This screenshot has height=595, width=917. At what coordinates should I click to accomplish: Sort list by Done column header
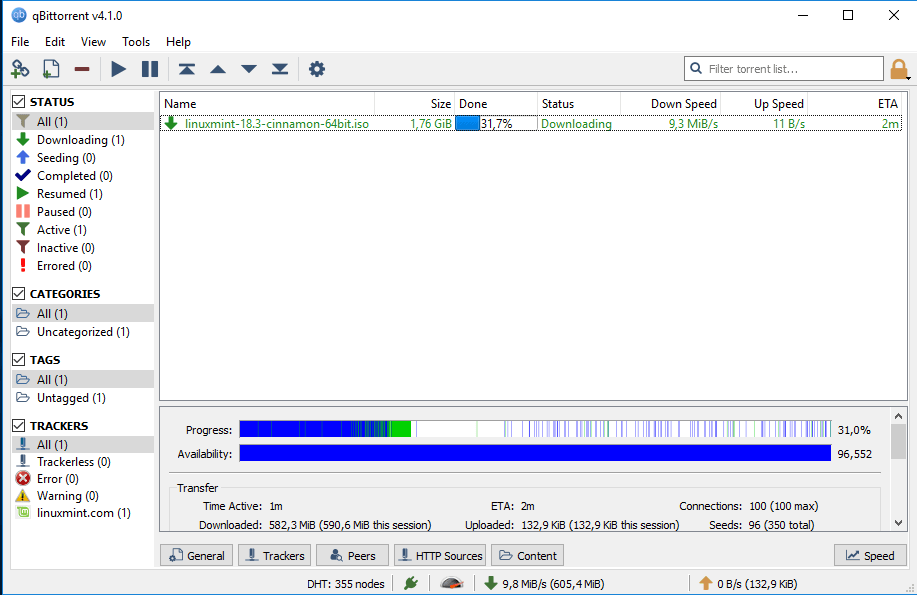(x=496, y=104)
